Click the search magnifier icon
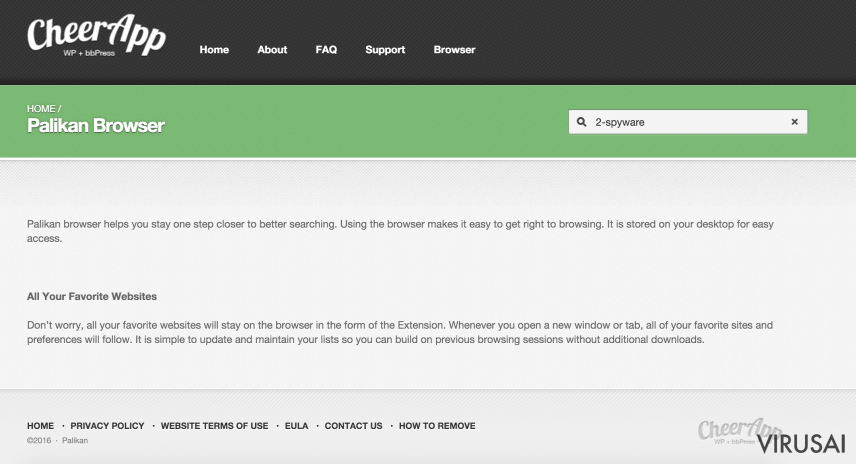The width and height of the screenshot is (856, 464). point(582,122)
